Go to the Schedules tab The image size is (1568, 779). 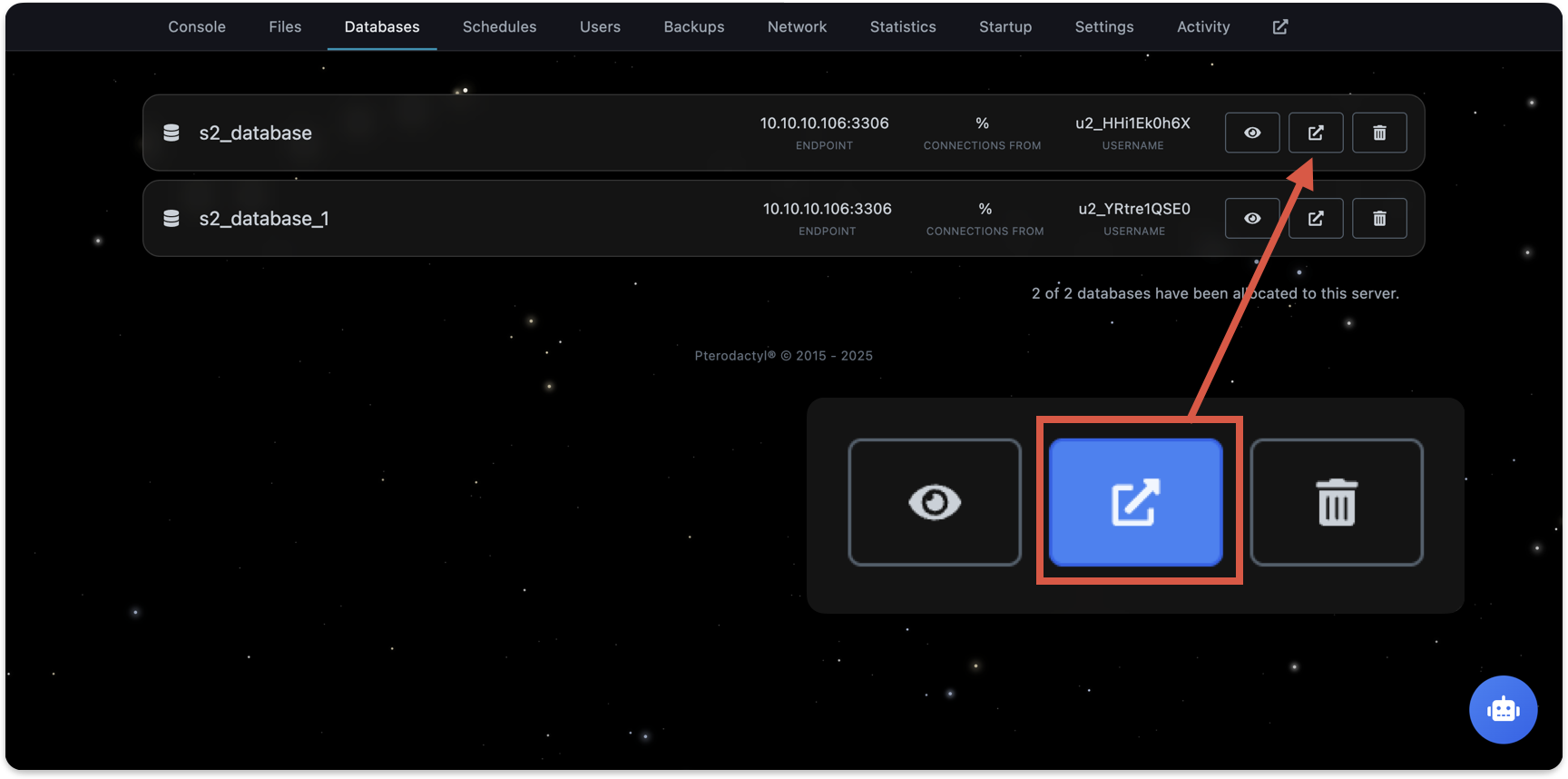(x=499, y=27)
